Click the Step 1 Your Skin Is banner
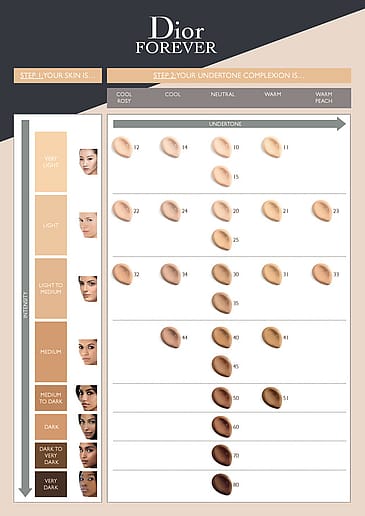 click(x=58, y=76)
